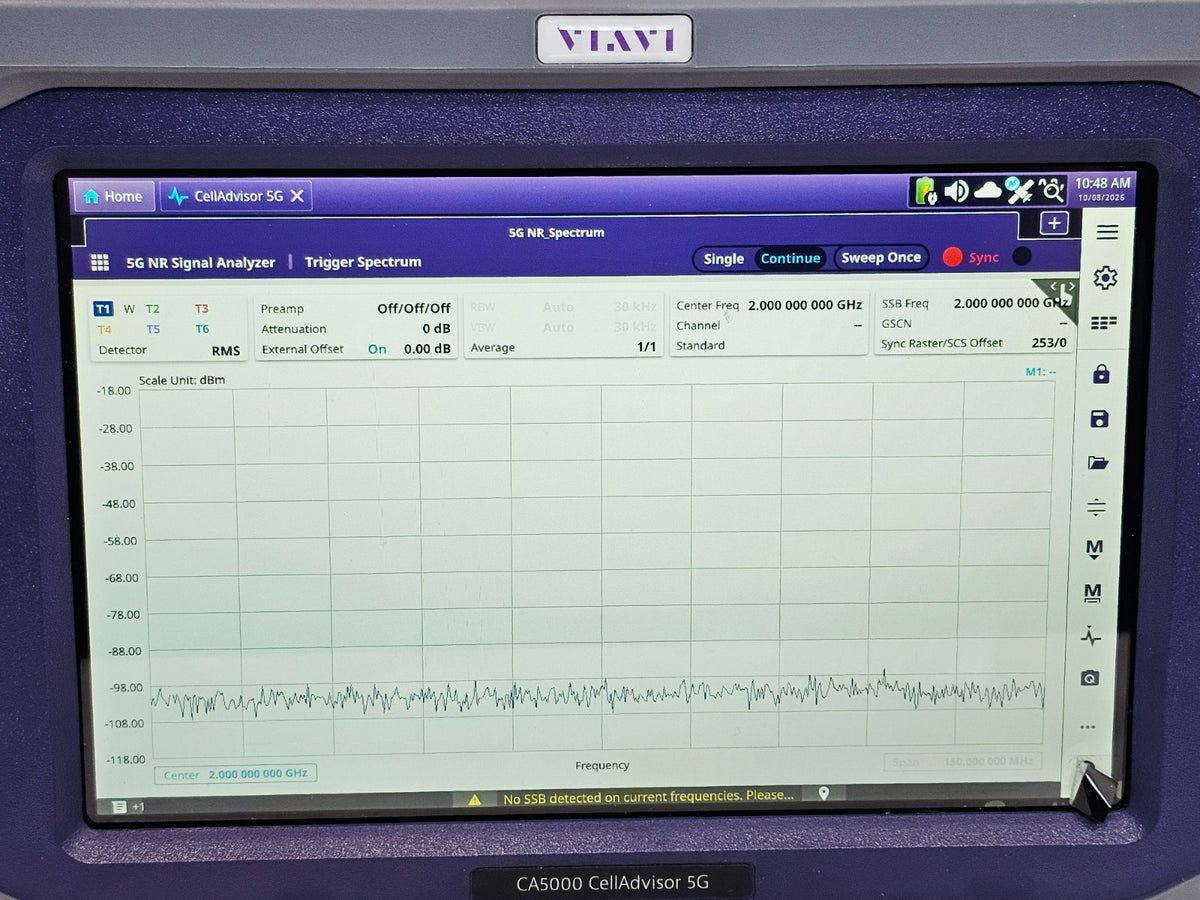Screen dimensions: 1200x900
Task: Tap the screenshot camera icon
Action: [1090, 678]
